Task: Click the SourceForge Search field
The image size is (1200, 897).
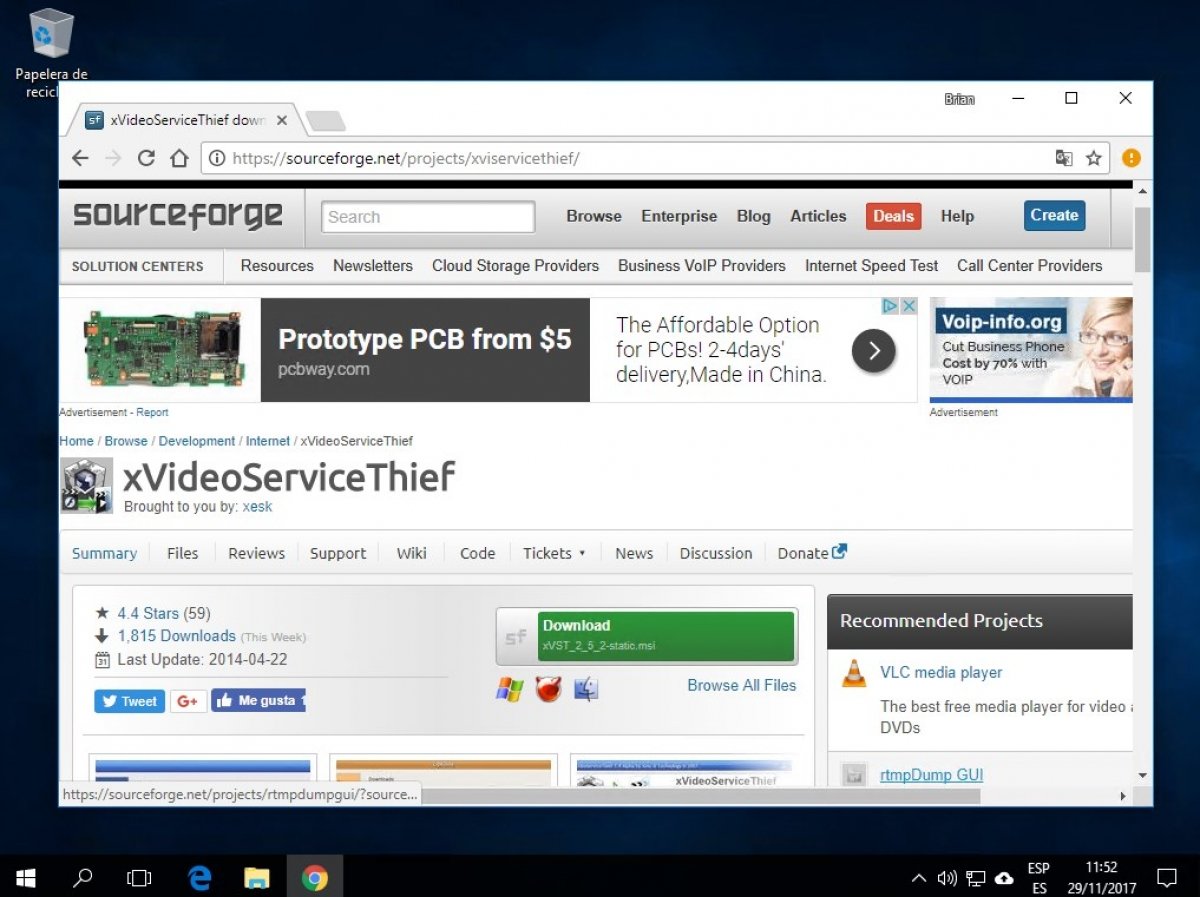Action: point(428,217)
